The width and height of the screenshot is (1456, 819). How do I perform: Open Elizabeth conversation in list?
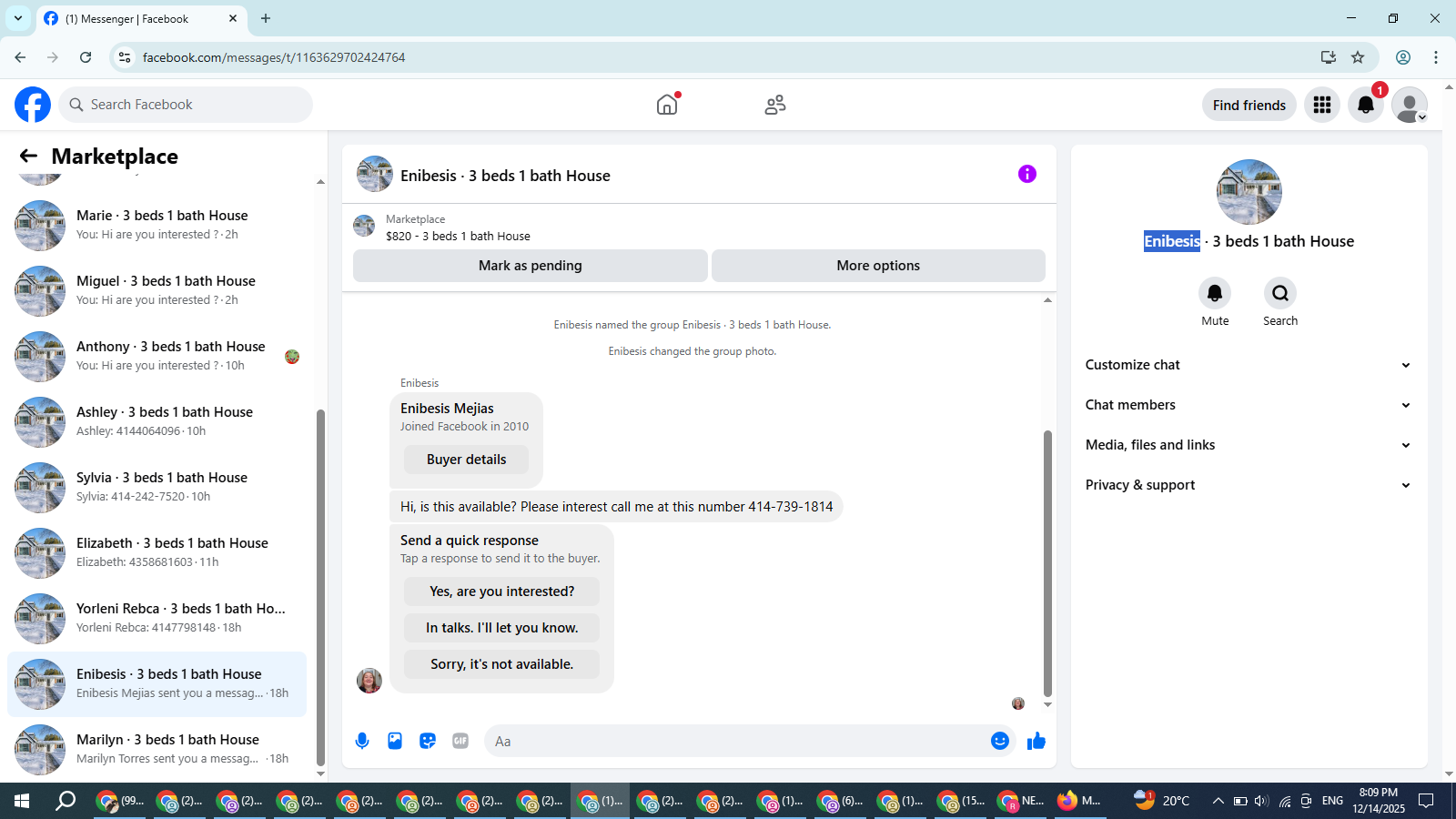click(157, 552)
